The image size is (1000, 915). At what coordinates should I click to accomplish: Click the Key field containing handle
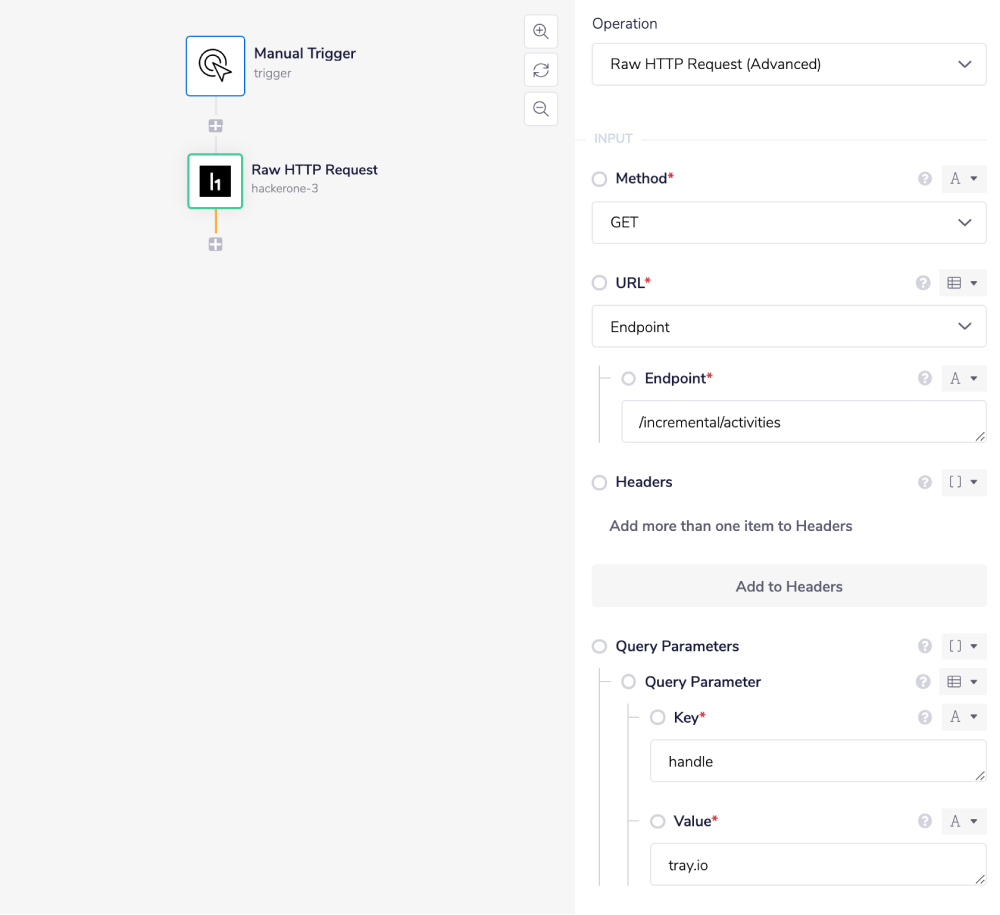click(x=817, y=761)
